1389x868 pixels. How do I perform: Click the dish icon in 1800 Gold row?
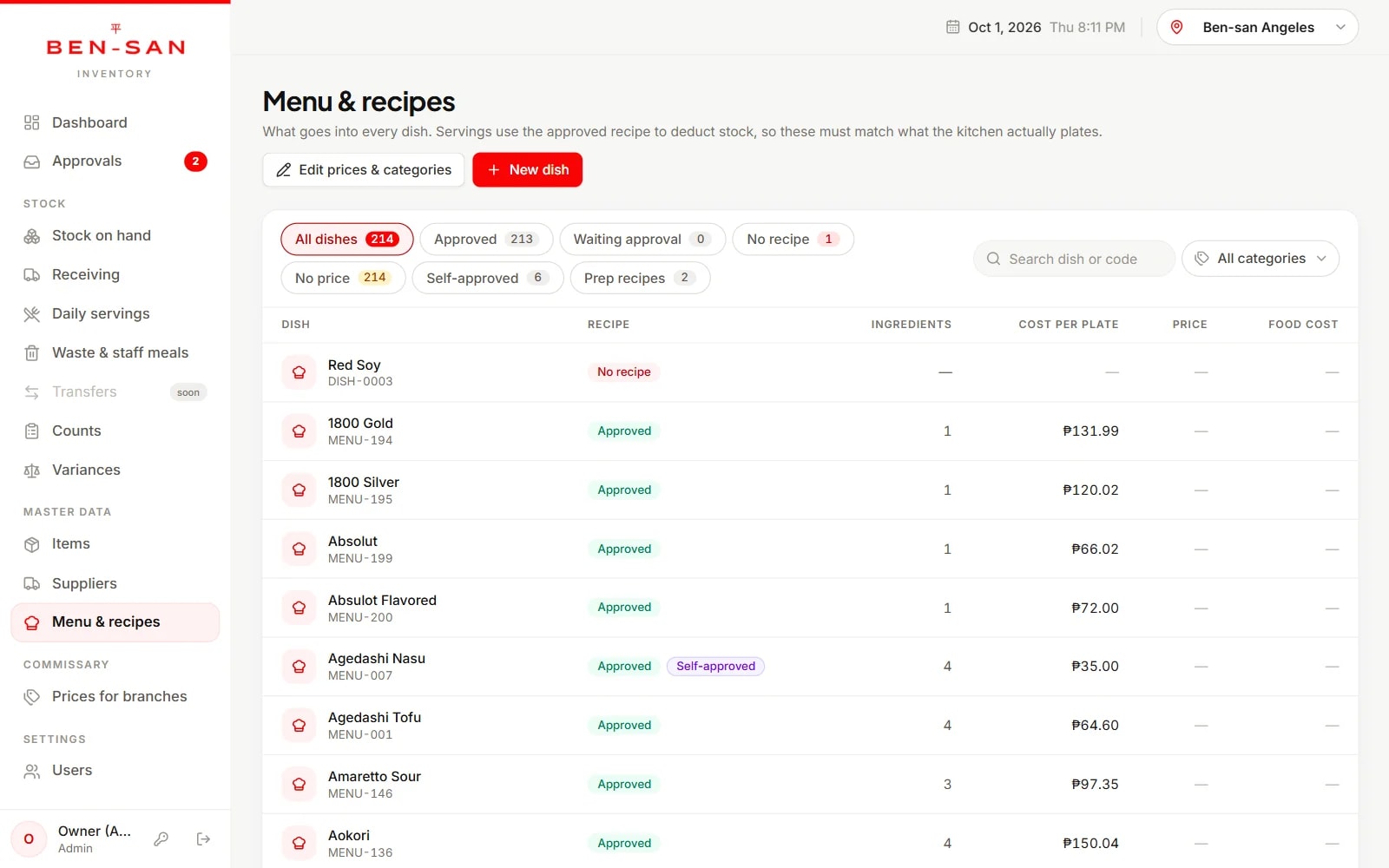[299, 431]
